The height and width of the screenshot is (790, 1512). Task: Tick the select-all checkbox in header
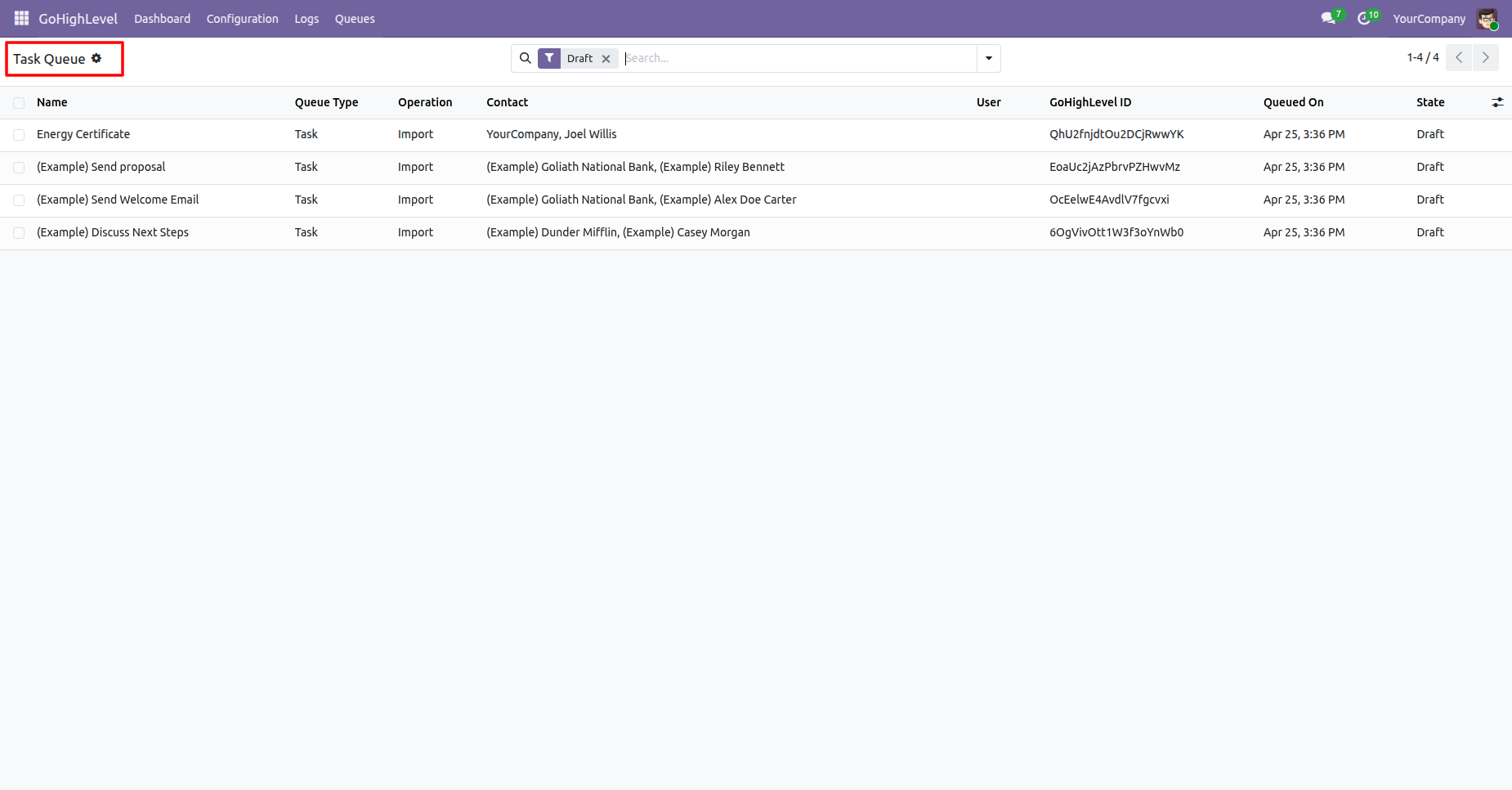coord(19,103)
